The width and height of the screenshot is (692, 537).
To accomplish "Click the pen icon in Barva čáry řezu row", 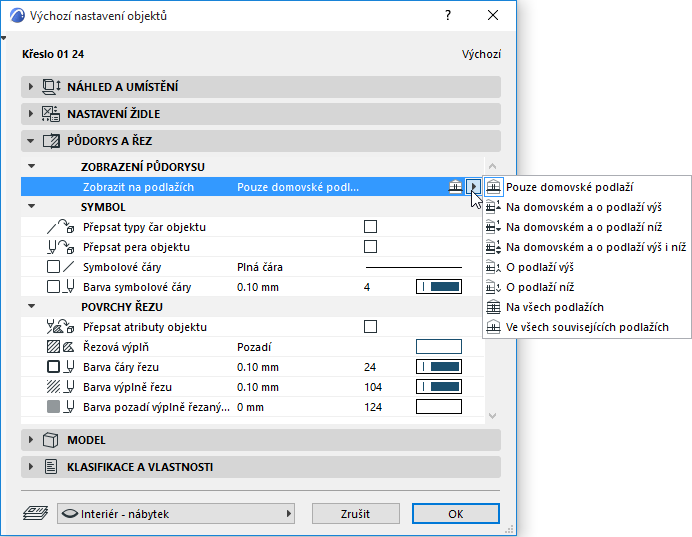I will point(69,367).
